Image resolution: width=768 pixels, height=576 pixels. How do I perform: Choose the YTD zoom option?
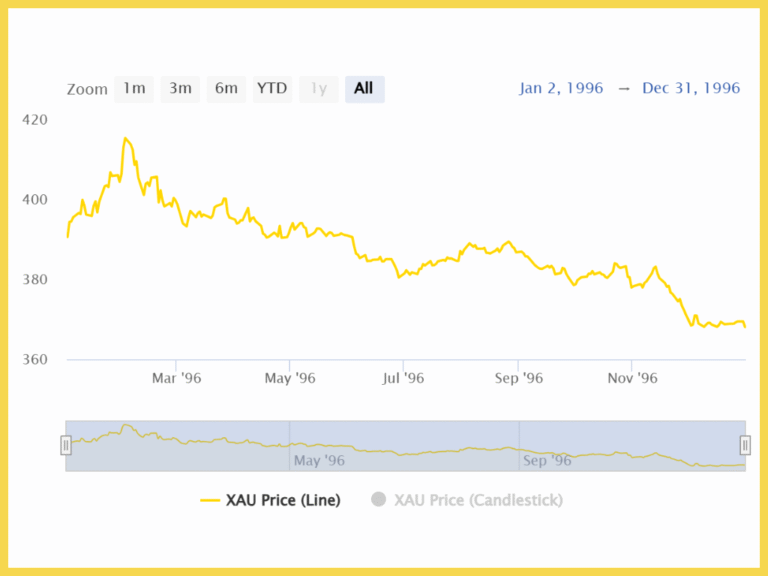[272, 89]
